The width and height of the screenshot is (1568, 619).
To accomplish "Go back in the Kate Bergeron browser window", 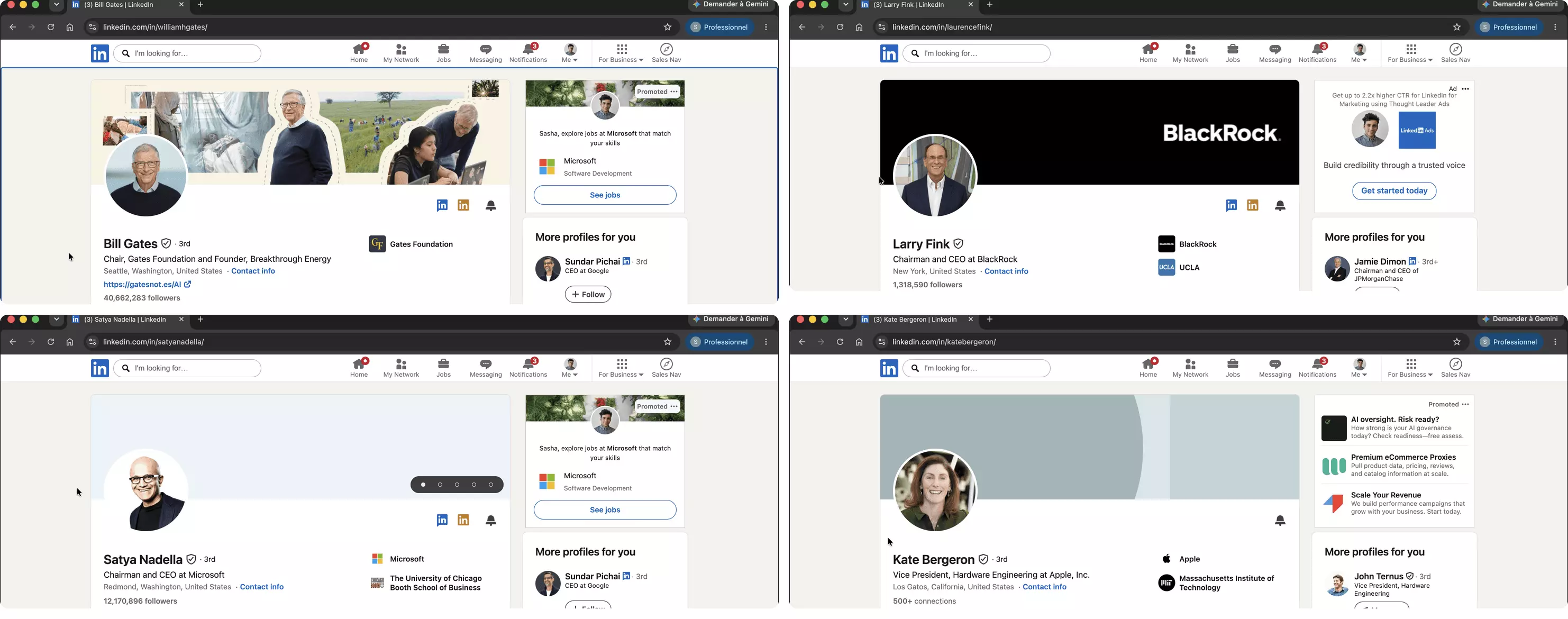I will (801, 341).
